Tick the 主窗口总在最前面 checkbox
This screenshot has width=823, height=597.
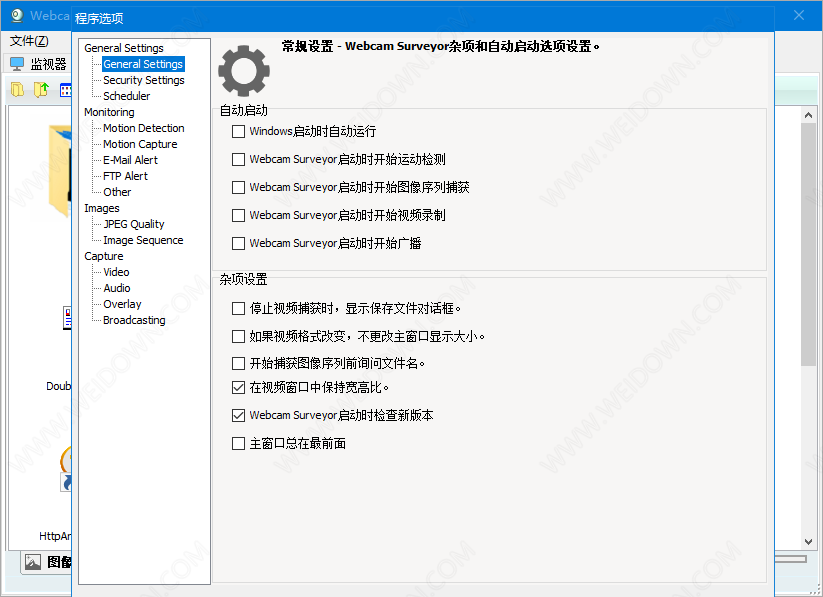tap(238, 443)
